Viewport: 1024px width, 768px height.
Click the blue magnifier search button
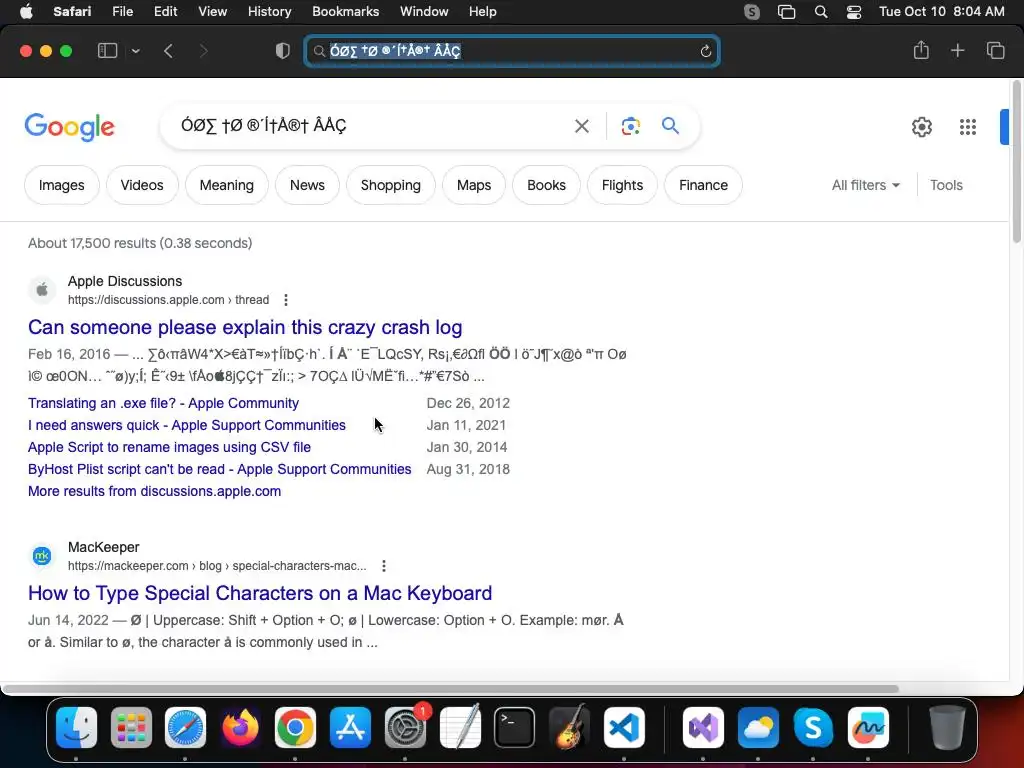[670, 125]
